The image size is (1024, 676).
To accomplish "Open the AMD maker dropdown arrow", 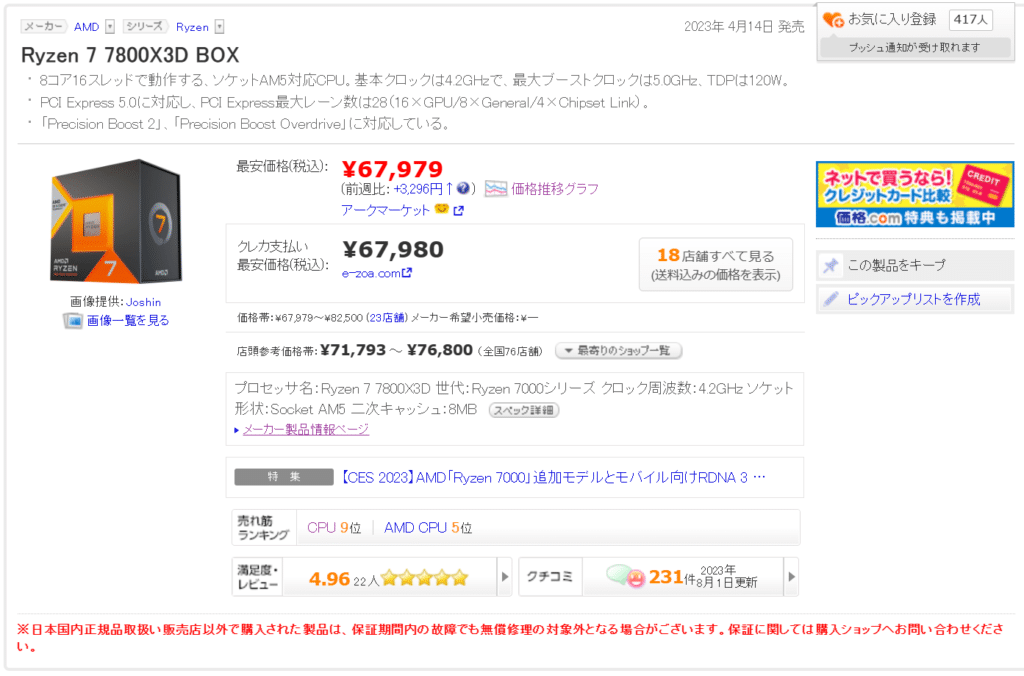I will pos(110,27).
